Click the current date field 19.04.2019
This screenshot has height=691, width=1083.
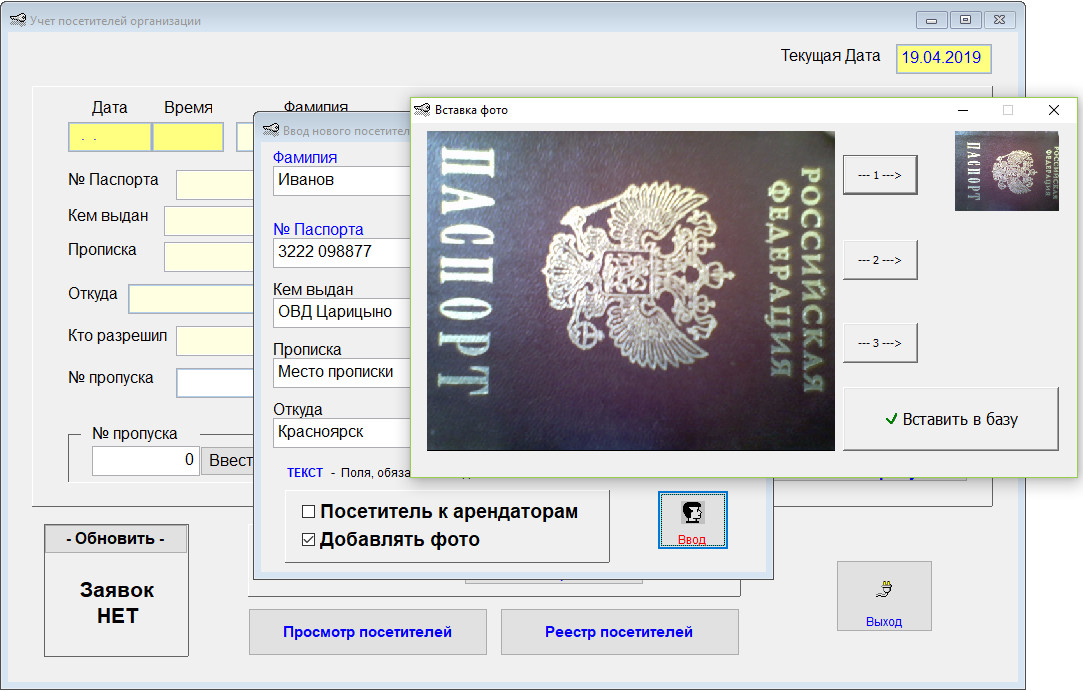click(x=943, y=58)
